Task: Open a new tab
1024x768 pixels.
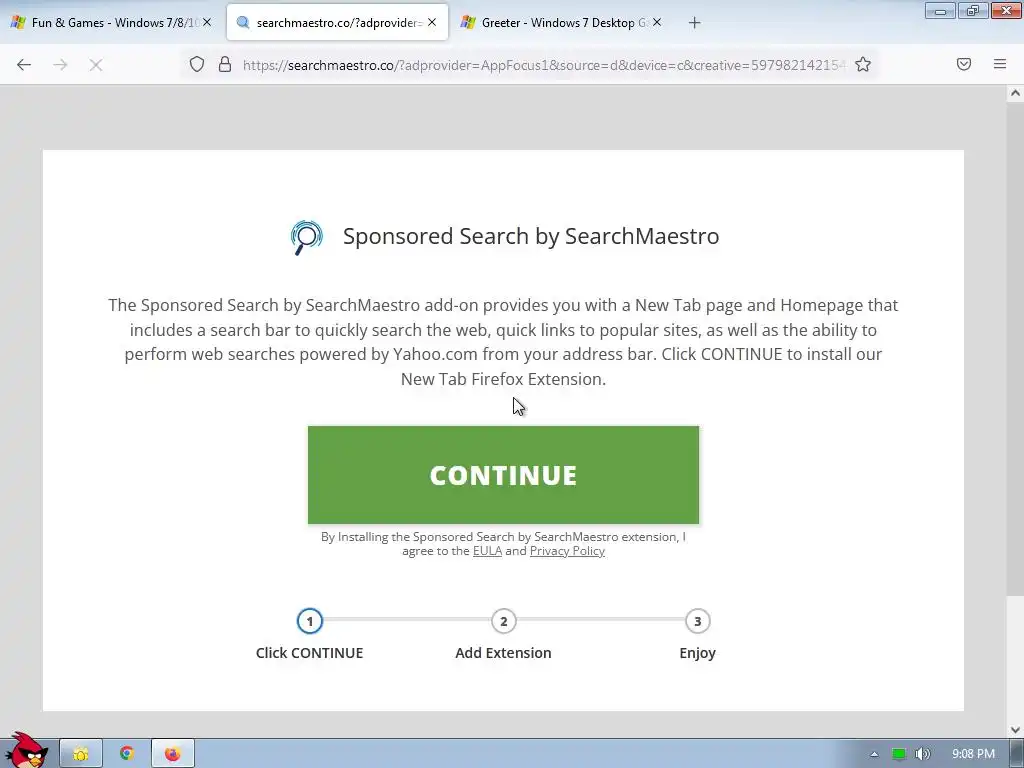Action: click(x=694, y=23)
